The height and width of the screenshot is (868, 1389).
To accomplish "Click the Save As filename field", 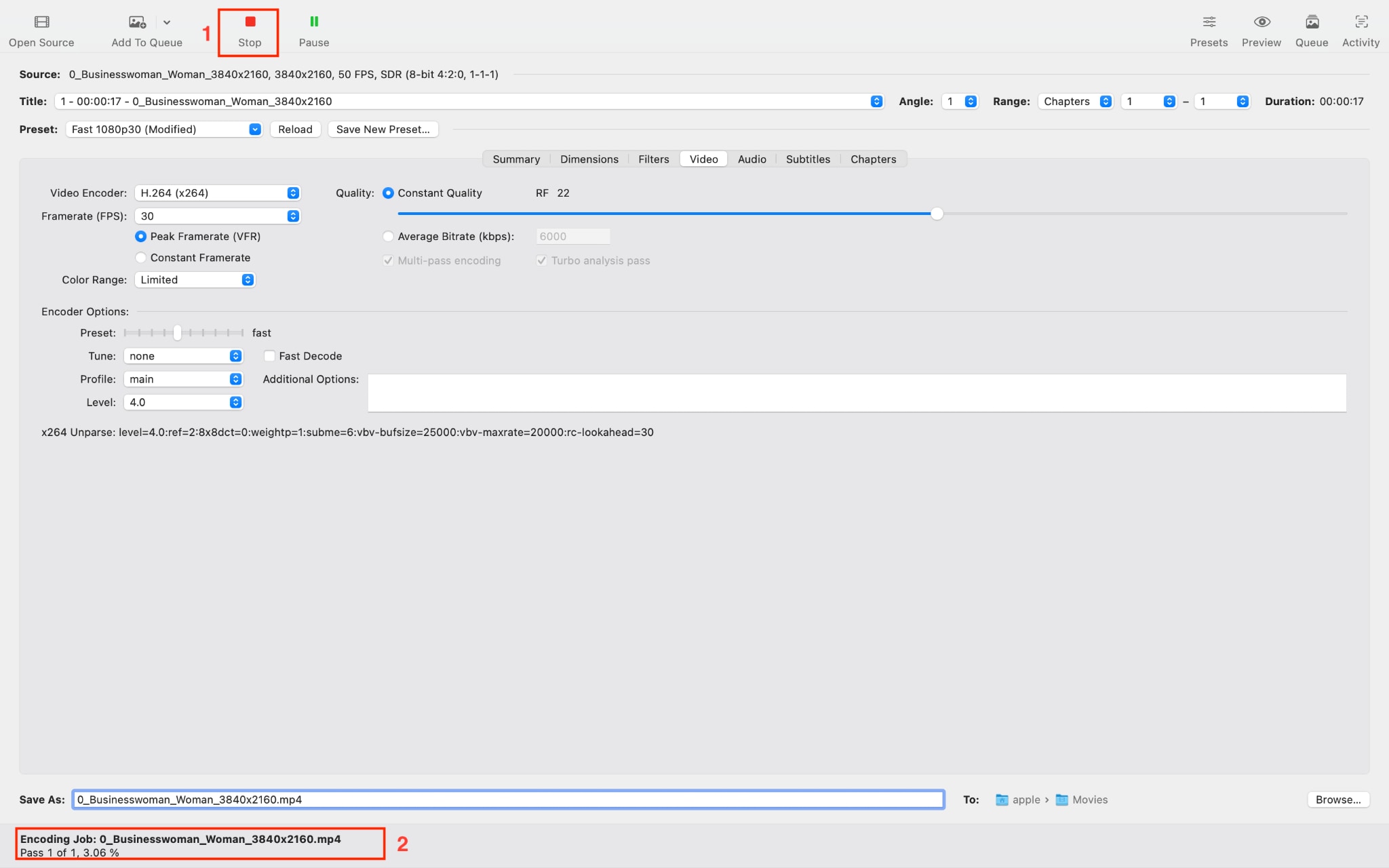I will point(507,799).
